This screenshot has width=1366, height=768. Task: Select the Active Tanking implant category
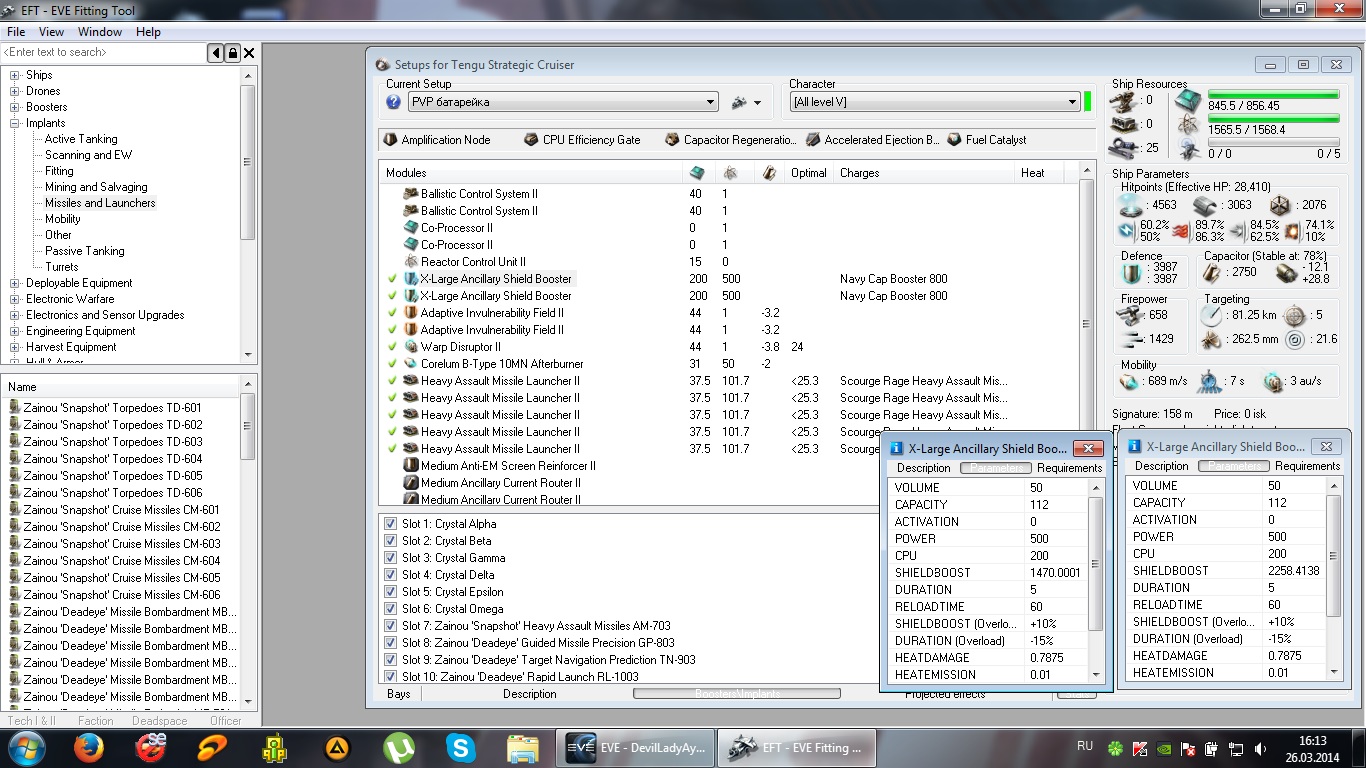click(x=81, y=139)
